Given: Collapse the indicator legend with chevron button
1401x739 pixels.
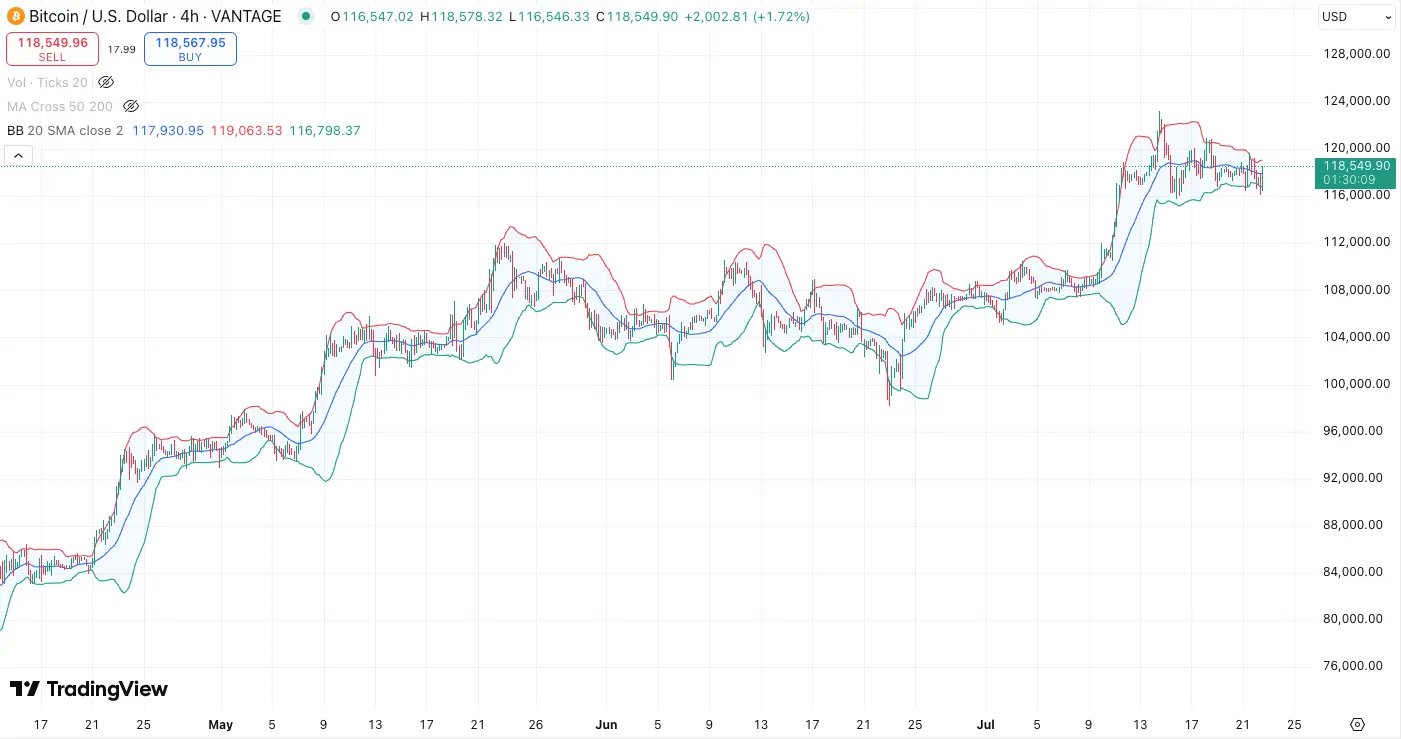Looking at the screenshot, I should point(18,155).
